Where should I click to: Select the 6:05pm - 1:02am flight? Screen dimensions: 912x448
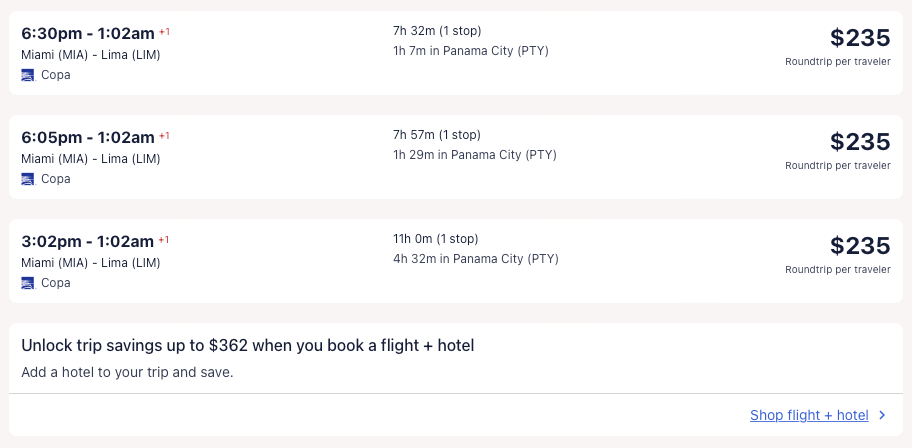tap(88, 137)
